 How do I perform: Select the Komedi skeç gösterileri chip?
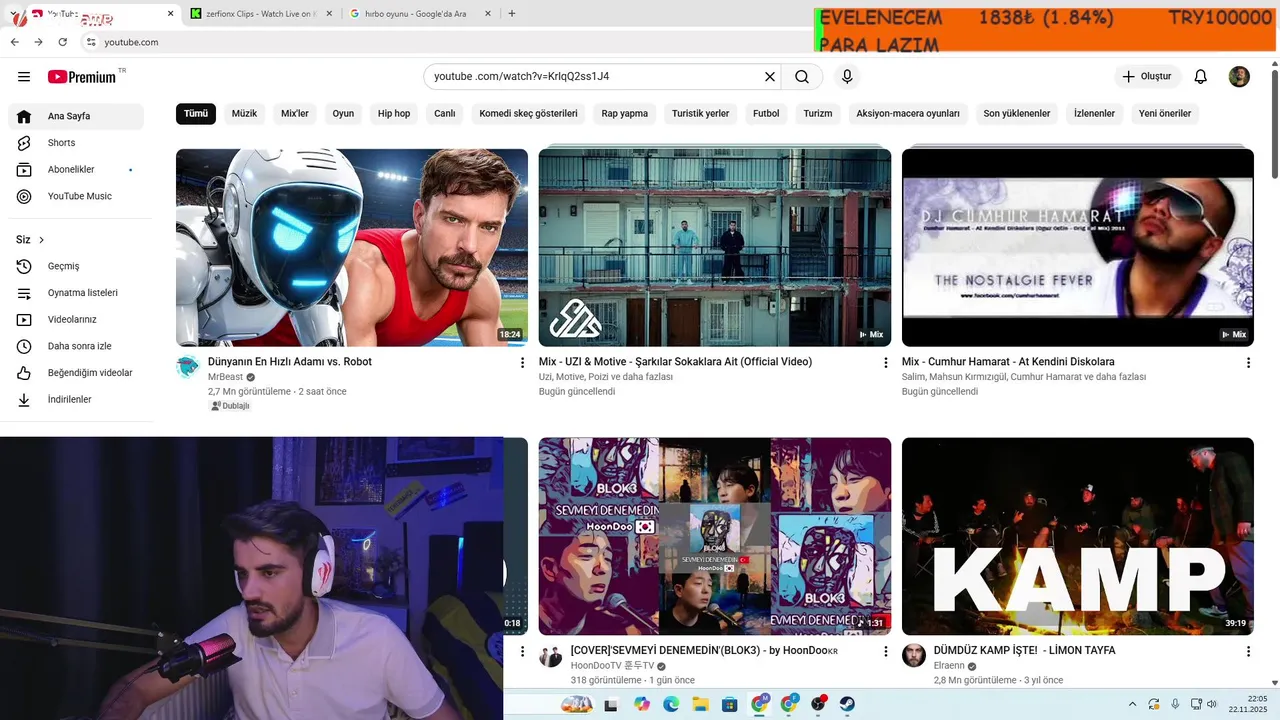[x=528, y=113]
